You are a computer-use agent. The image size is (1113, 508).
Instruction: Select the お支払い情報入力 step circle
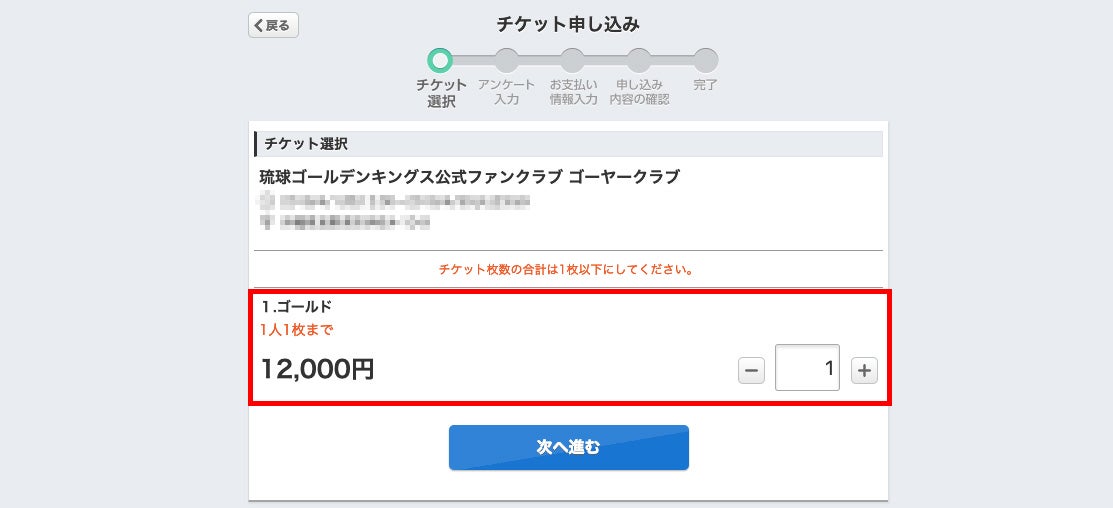[573, 61]
